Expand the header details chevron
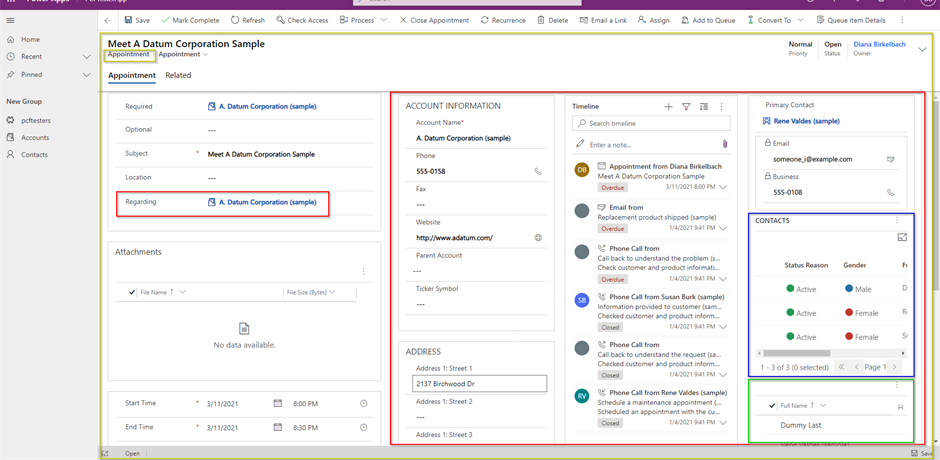940x460 pixels. 922,50
